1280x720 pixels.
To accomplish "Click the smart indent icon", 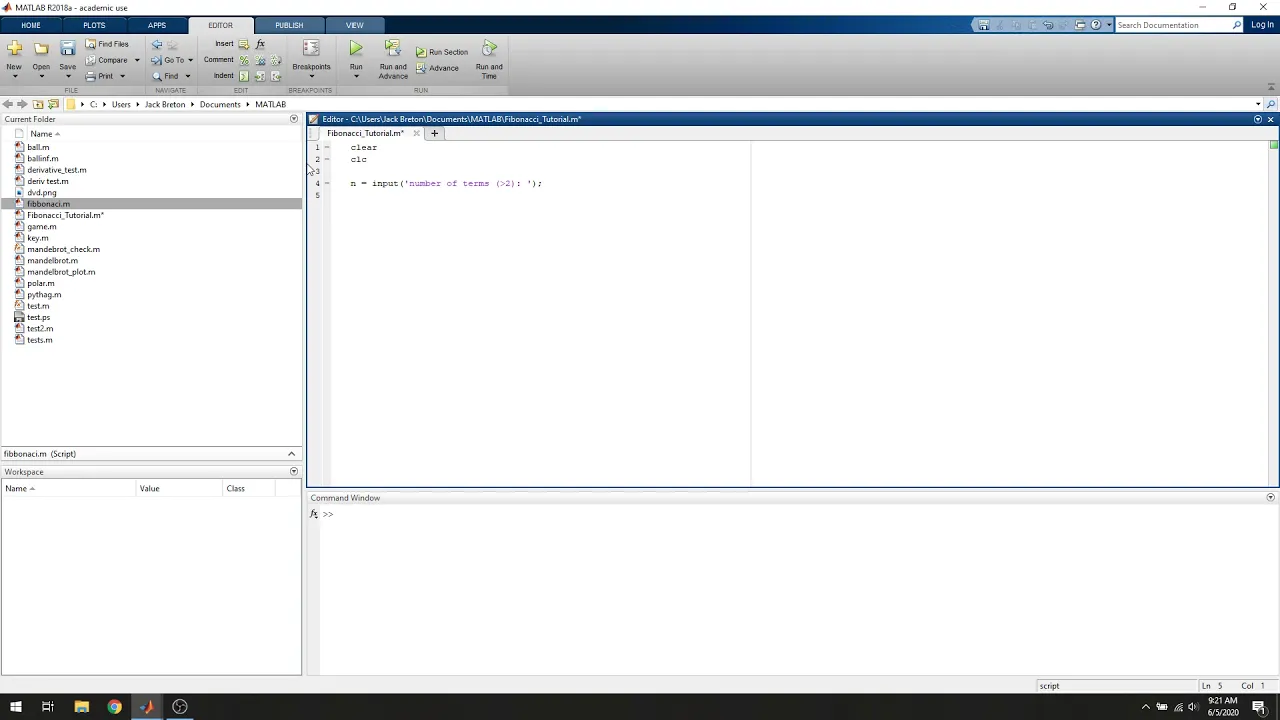I will point(243,76).
